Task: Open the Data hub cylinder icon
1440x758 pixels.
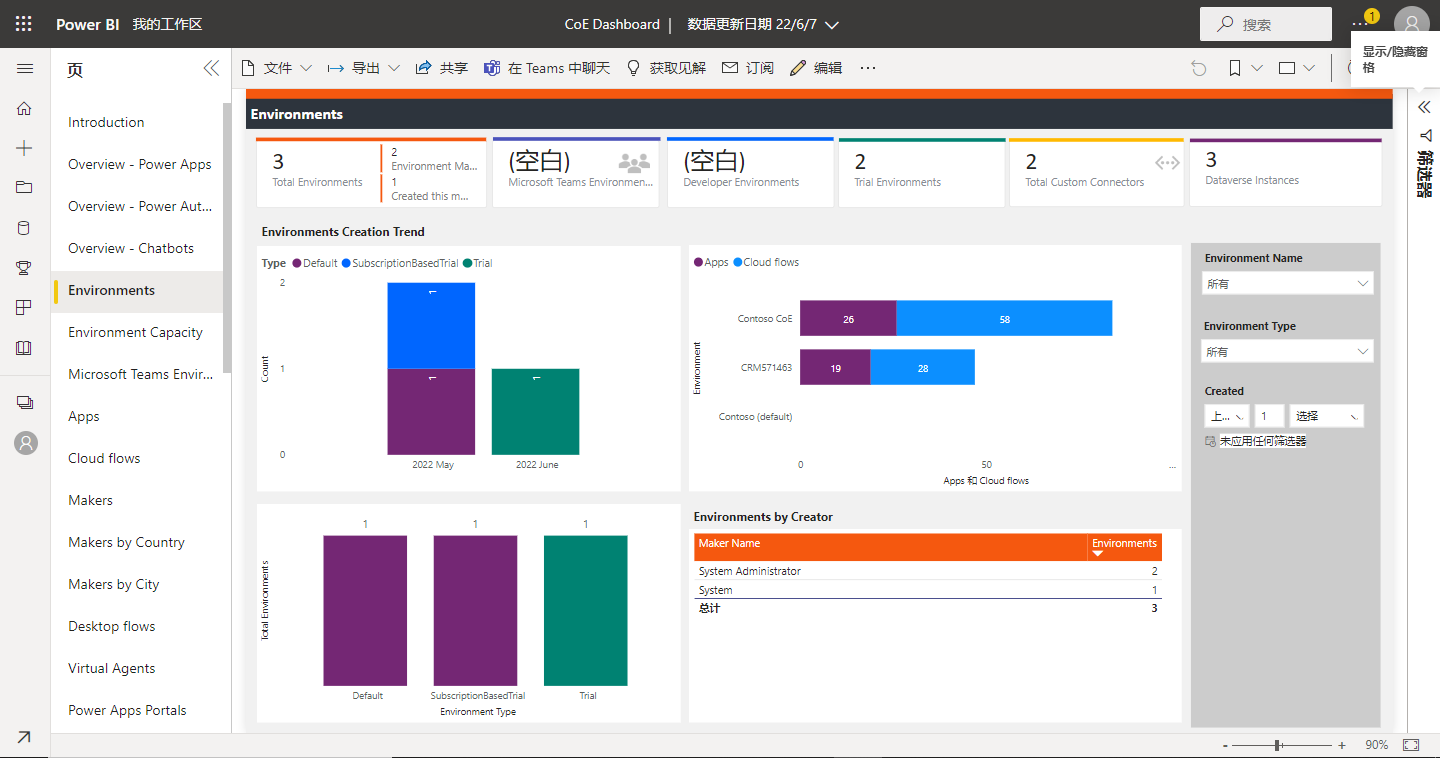Action: tap(25, 228)
